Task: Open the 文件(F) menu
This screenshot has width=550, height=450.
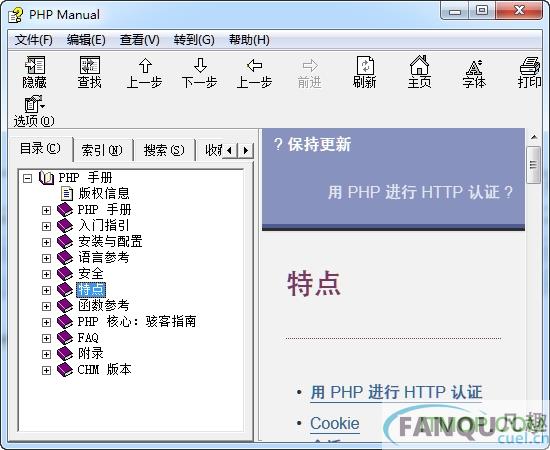Action: (34, 40)
